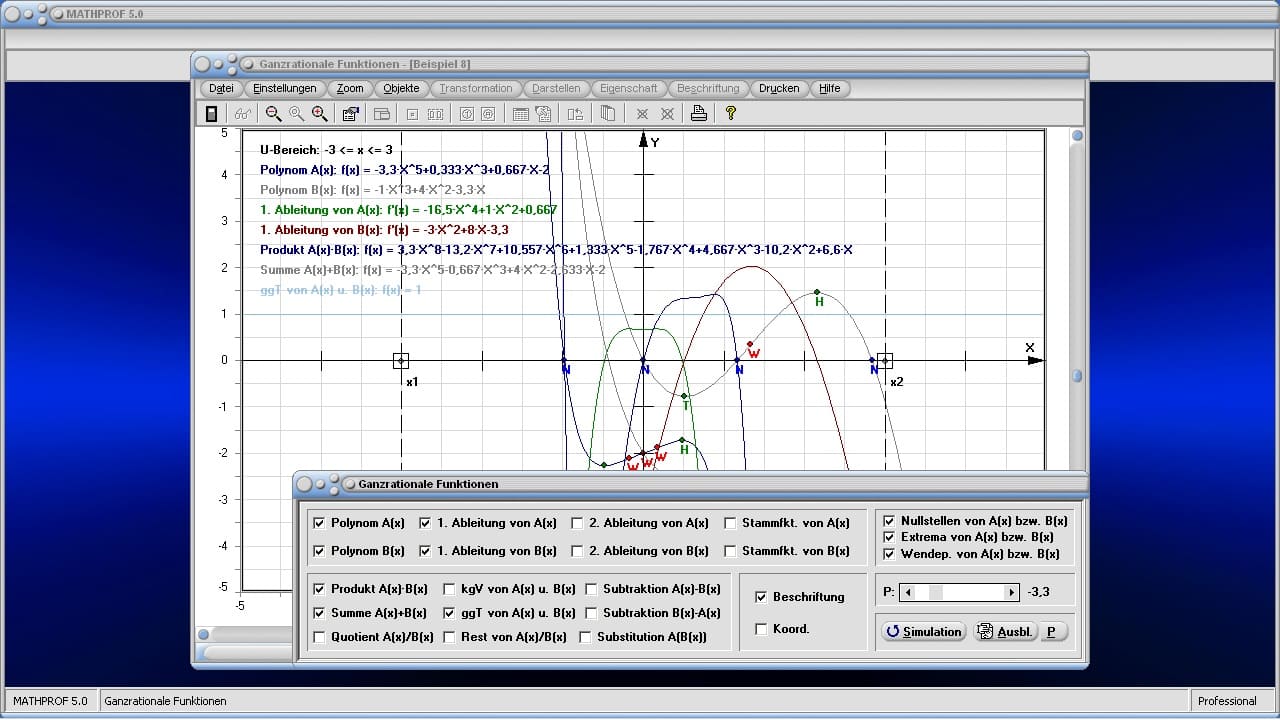Click the bottom left horizontal slider knob
Image resolution: width=1280 pixels, height=720 pixels.
coord(203,634)
